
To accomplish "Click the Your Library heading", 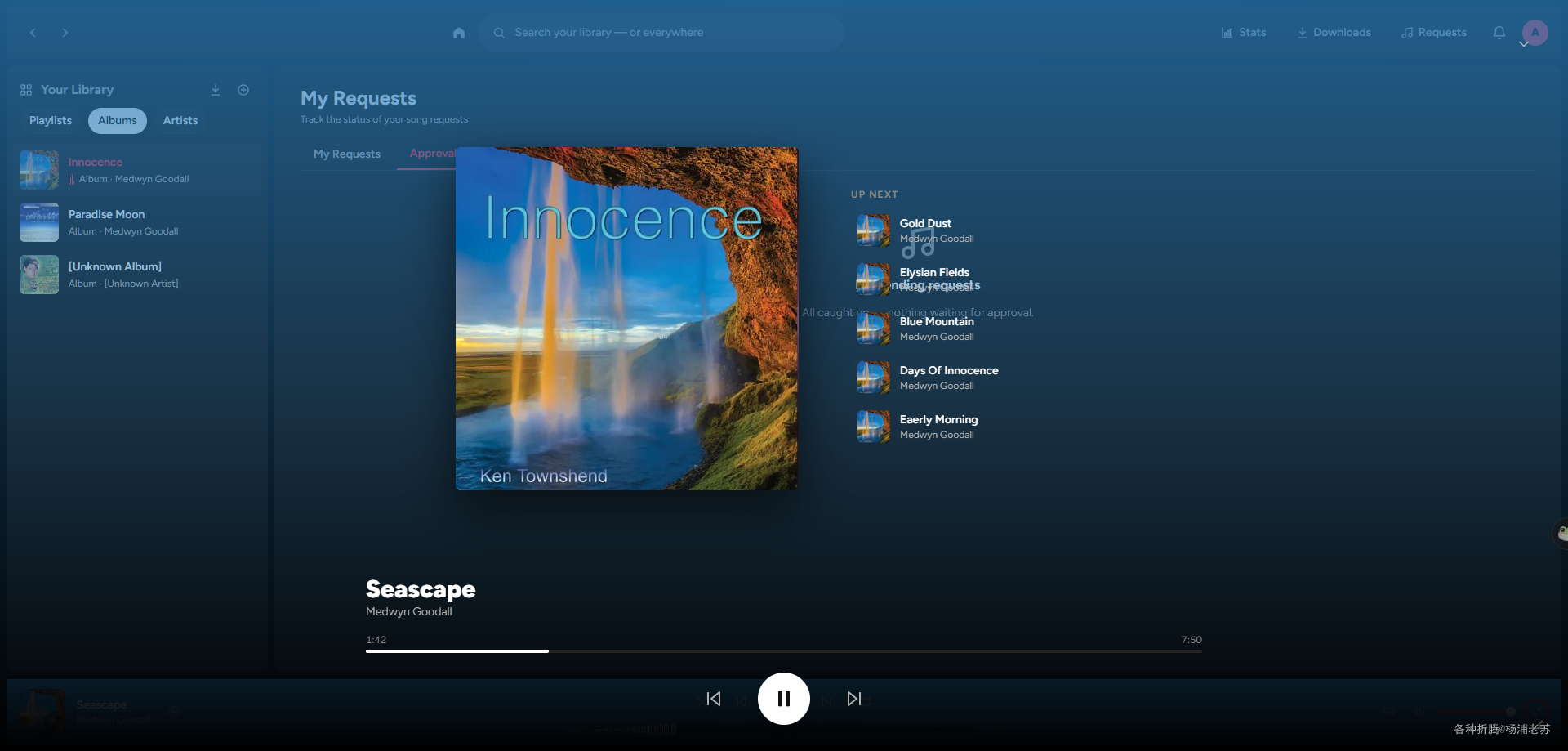I will pos(78,90).
